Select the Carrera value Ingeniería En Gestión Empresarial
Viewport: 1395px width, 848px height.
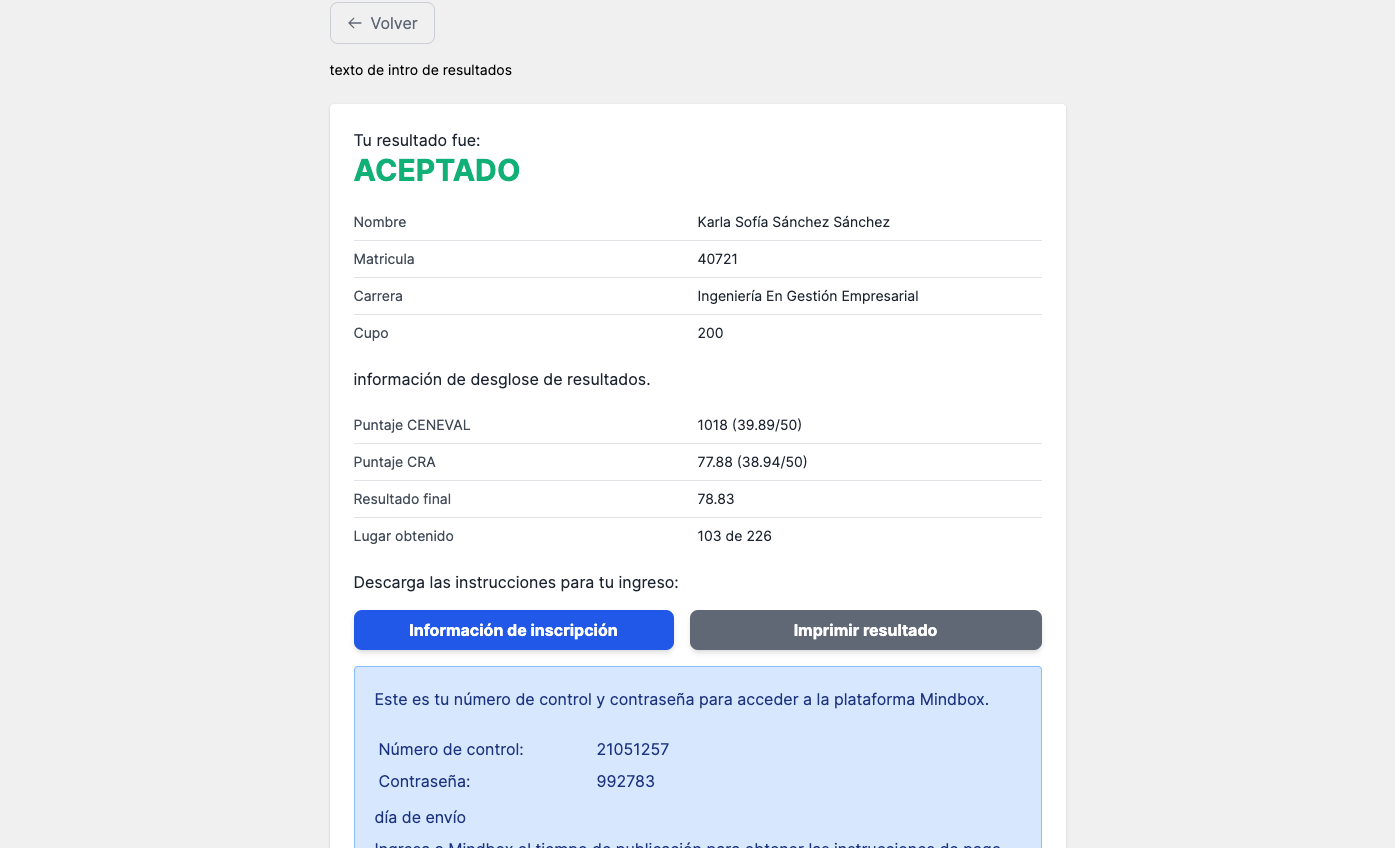[x=808, y=296]
